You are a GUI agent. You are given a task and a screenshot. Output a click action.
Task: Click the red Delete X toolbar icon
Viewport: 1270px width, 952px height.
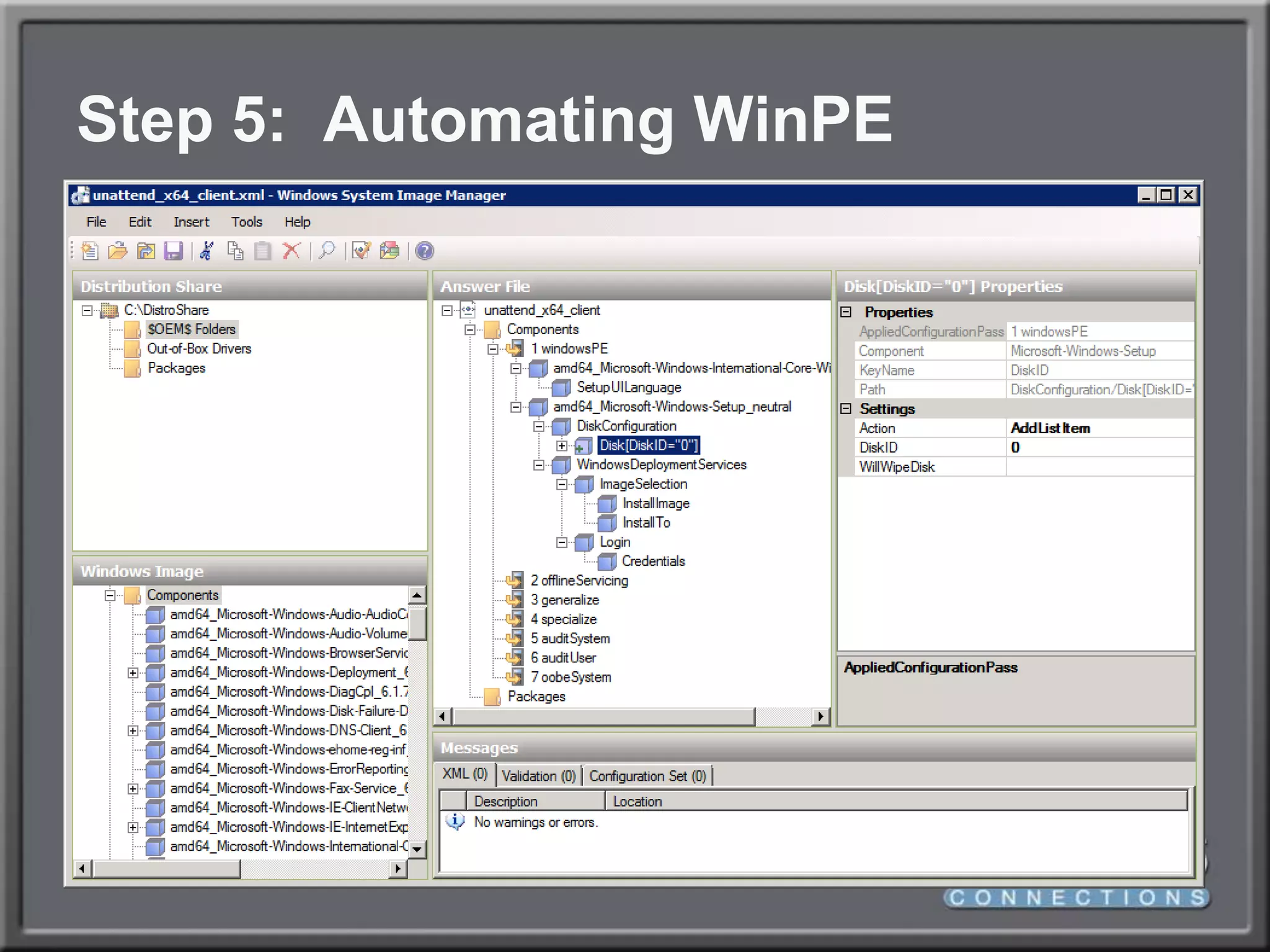[x=291, y=251]
